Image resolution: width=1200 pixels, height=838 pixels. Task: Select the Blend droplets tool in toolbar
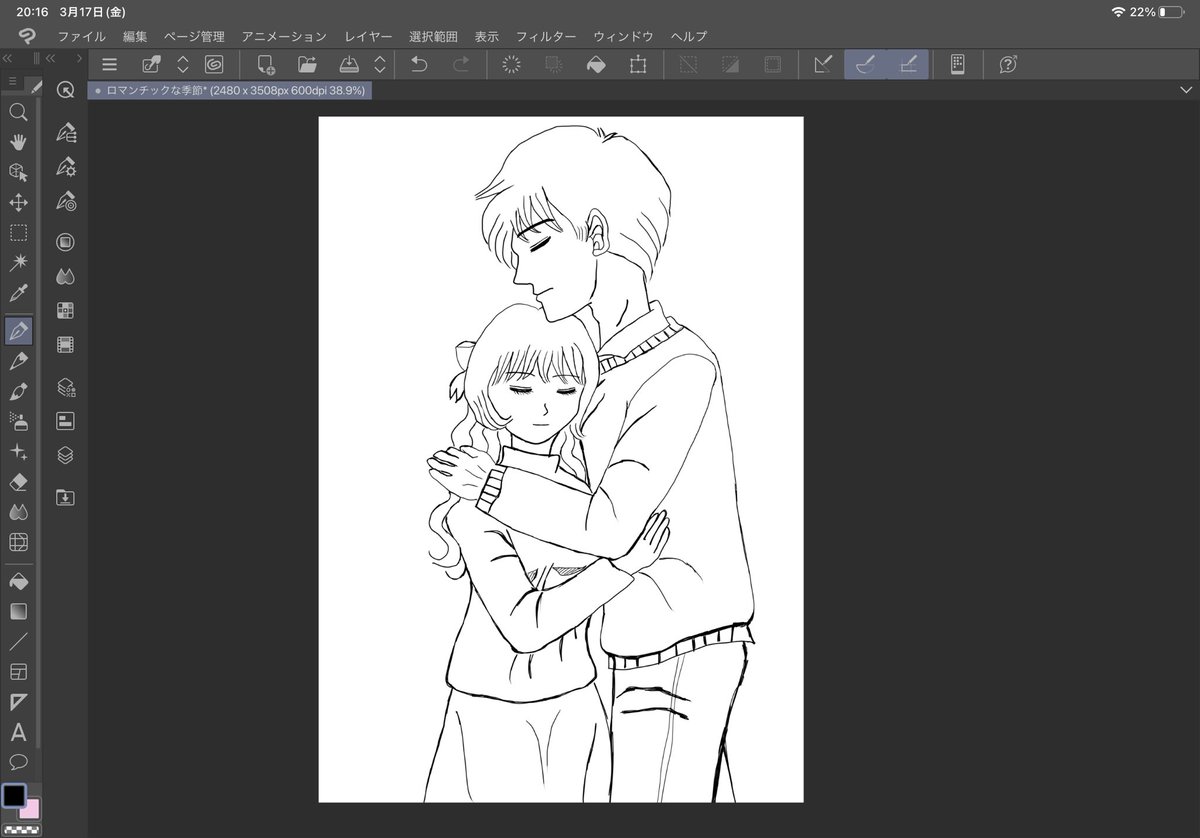click(x=18, y=512)
